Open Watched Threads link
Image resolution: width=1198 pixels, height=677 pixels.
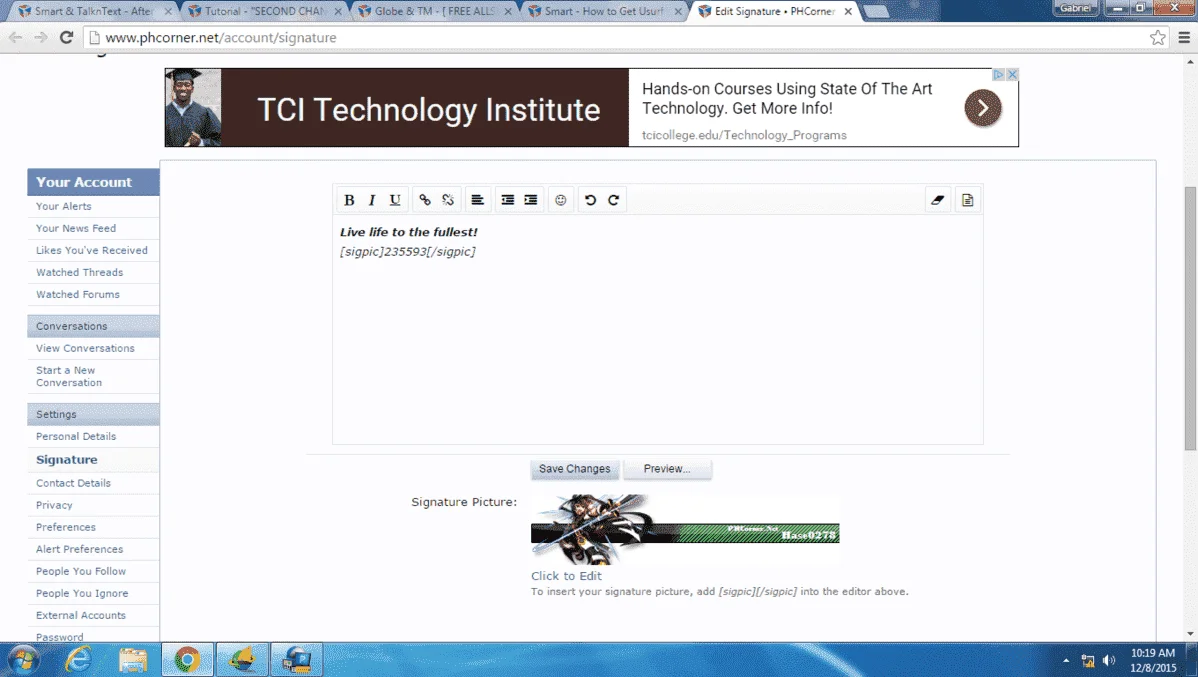[x=79, y=273]
